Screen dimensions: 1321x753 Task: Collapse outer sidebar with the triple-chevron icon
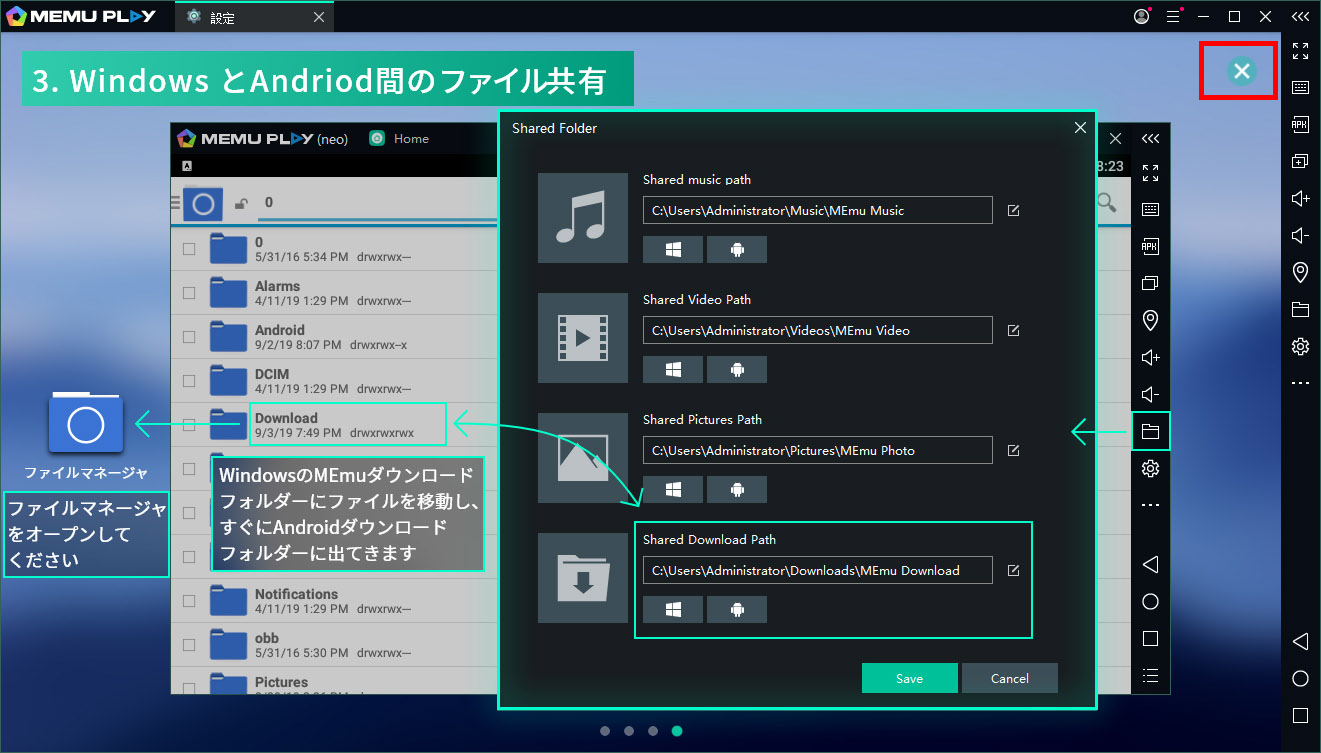(1300, 16)
